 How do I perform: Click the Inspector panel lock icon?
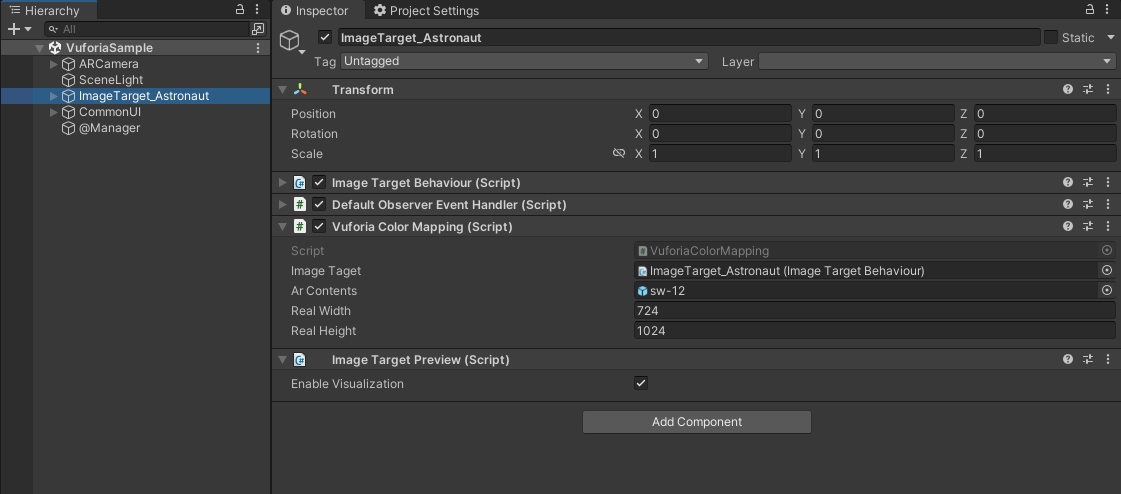pos(1090,9)
